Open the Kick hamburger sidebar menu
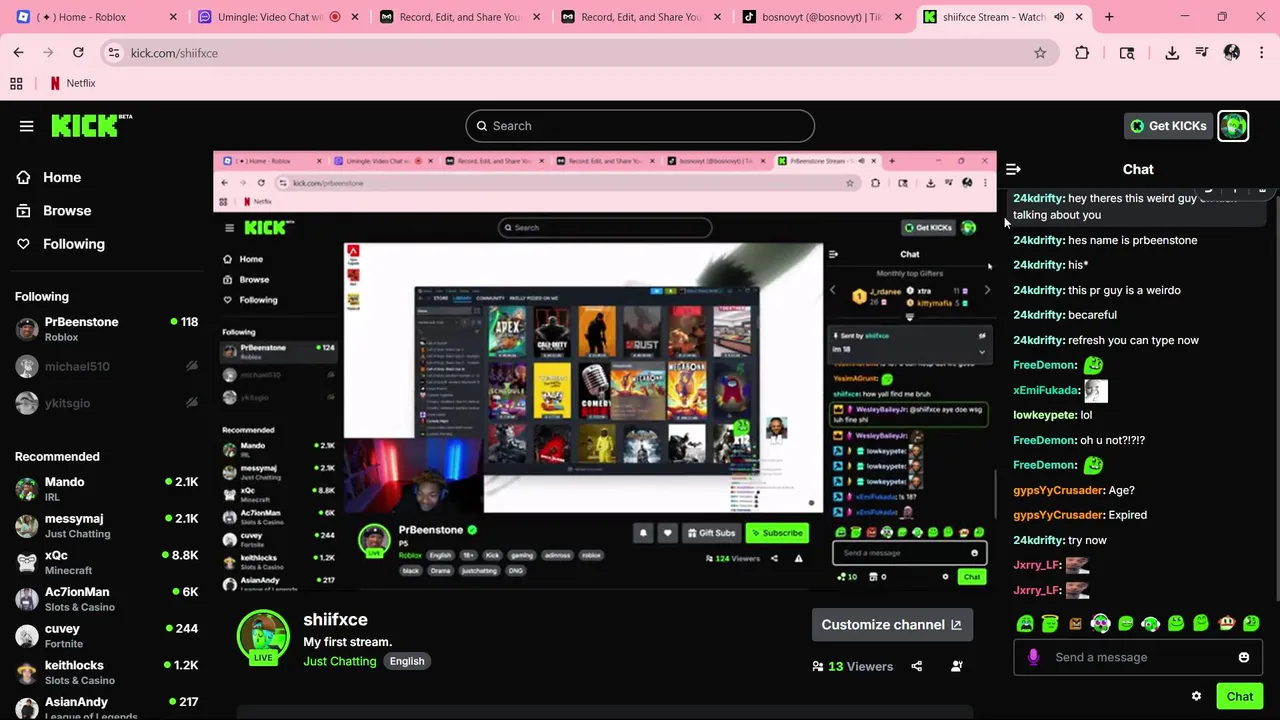 point(27,126)
